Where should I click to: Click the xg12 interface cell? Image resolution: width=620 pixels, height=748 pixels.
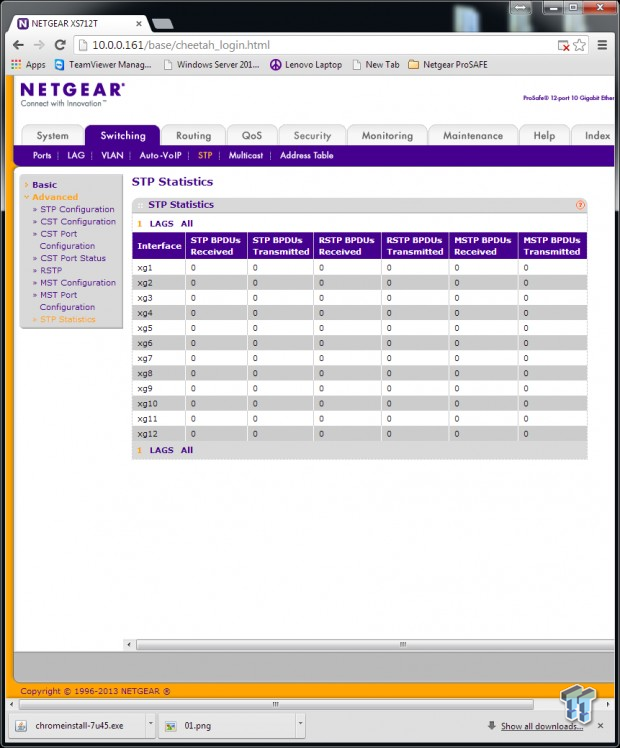[159, 434]
